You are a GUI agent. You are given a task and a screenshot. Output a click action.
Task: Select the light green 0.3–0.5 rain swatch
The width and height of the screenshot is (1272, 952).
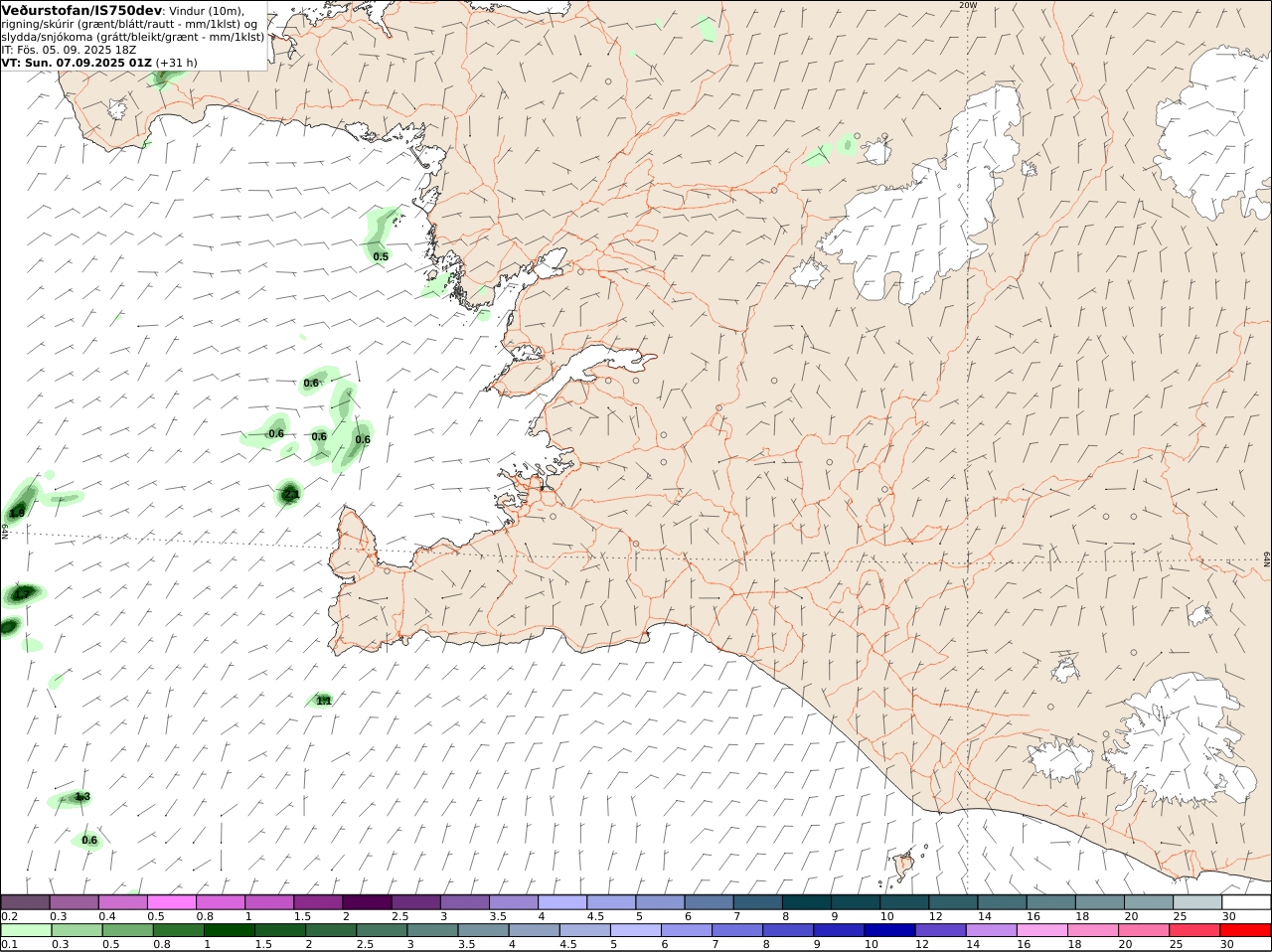[x=77, y=930]
